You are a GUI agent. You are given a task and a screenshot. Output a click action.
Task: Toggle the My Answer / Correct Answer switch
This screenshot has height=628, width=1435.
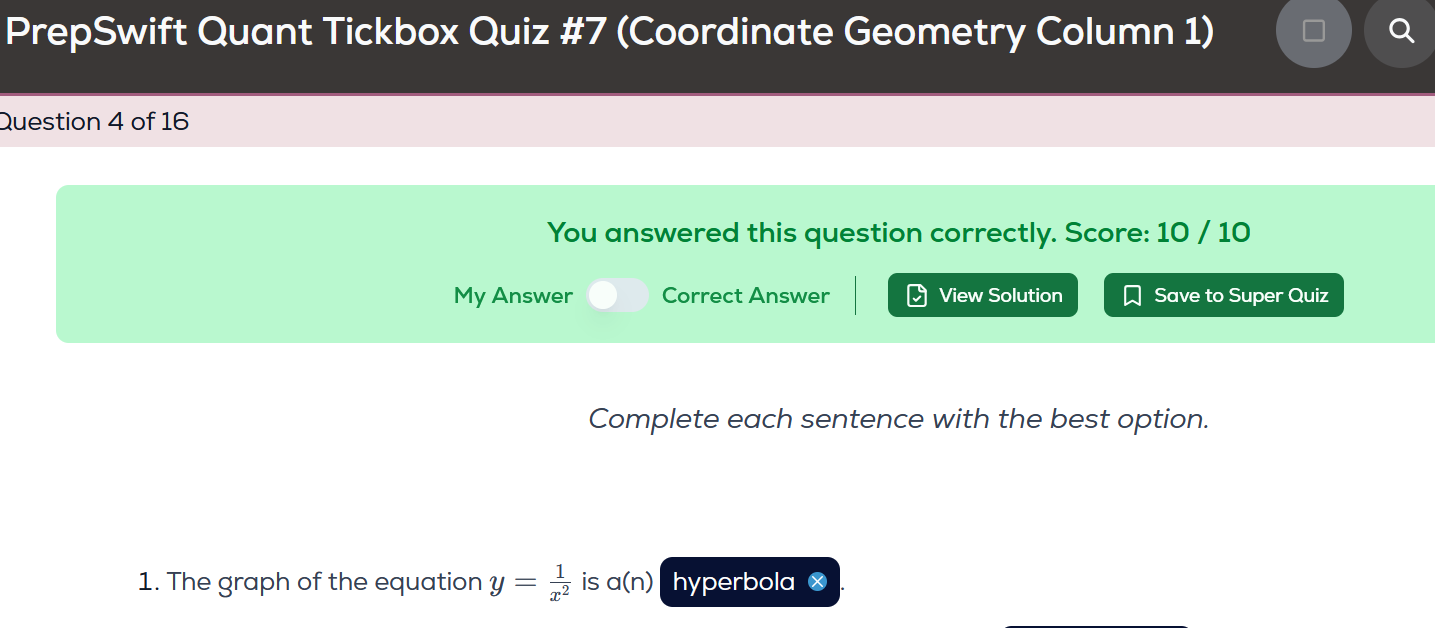617,295
